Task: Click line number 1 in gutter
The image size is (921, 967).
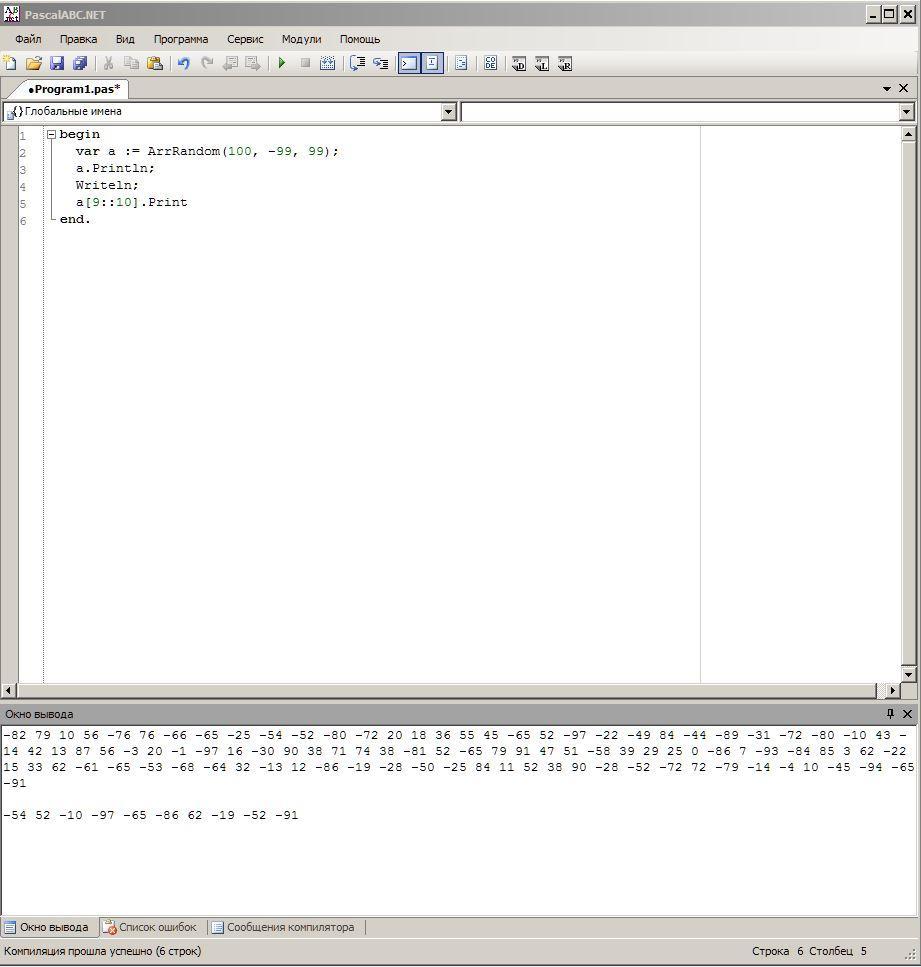Action: coord(23,136)
